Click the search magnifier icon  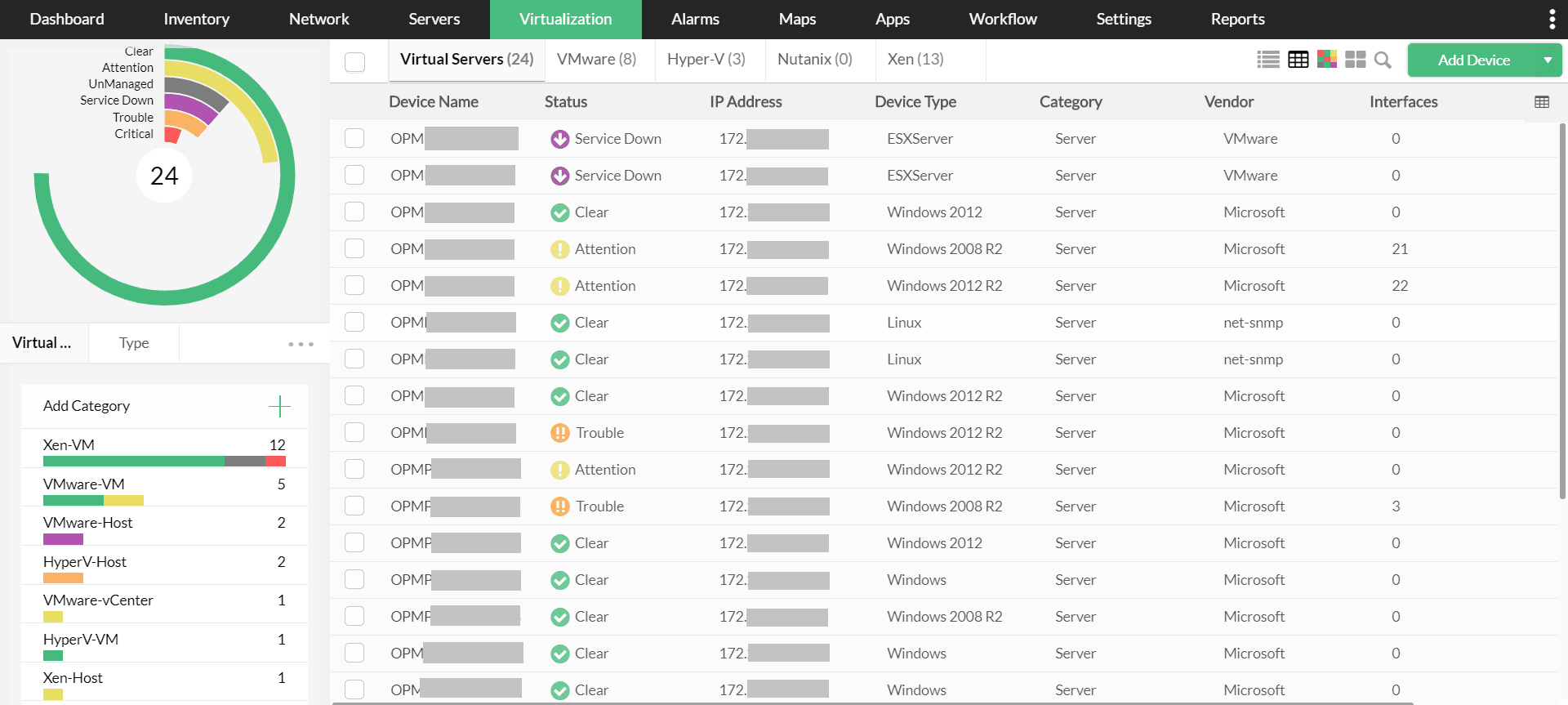pos(1383,60)
